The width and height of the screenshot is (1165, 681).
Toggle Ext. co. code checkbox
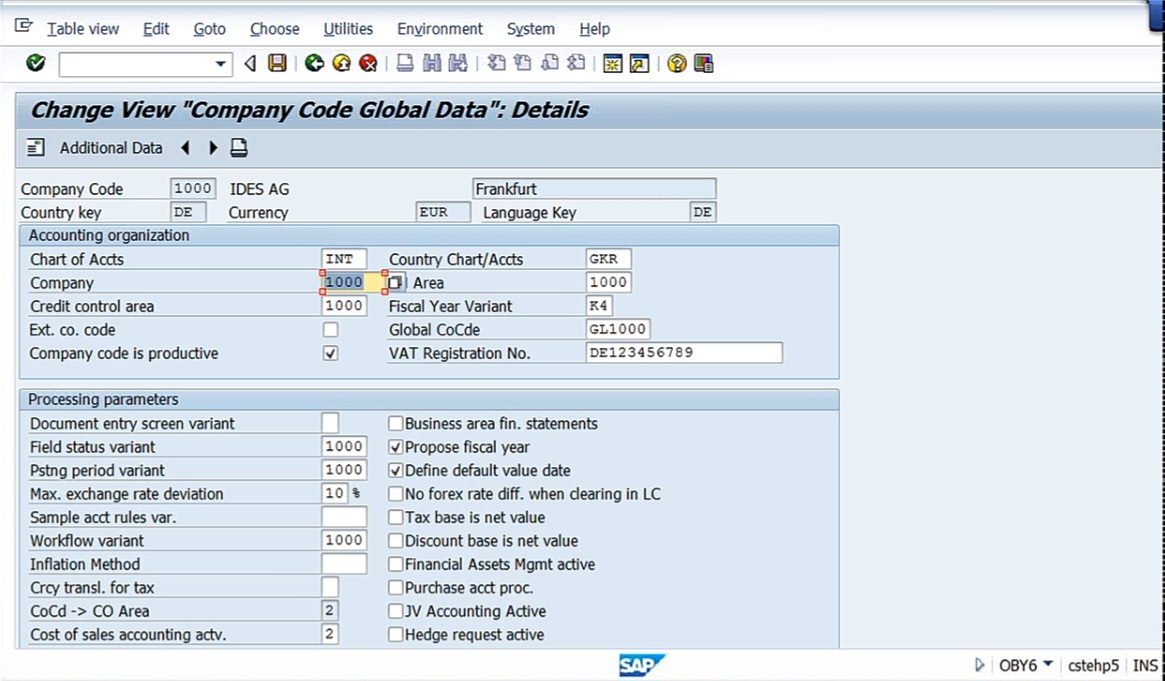point(331,329)
